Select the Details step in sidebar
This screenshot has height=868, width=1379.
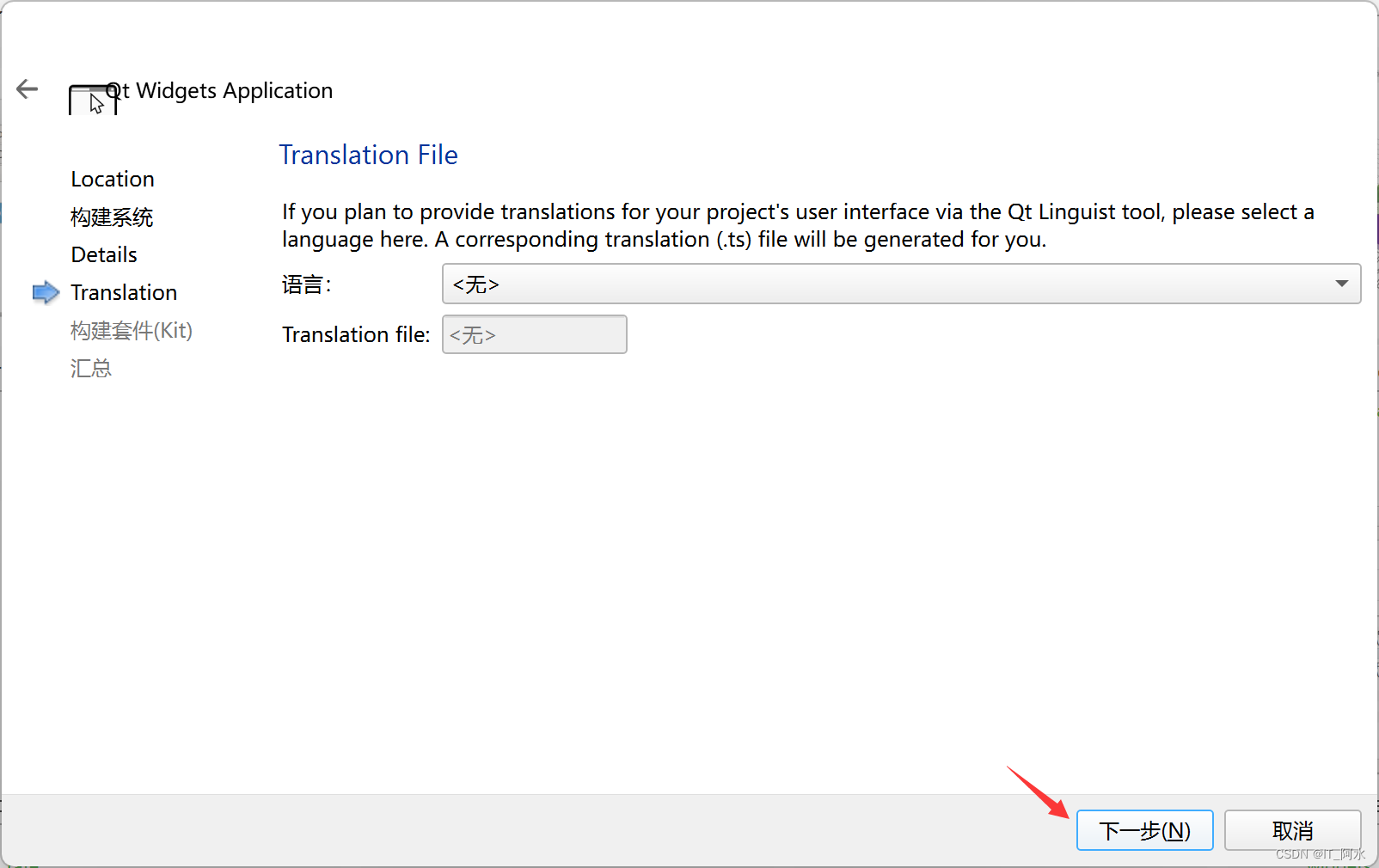(104, 254)
